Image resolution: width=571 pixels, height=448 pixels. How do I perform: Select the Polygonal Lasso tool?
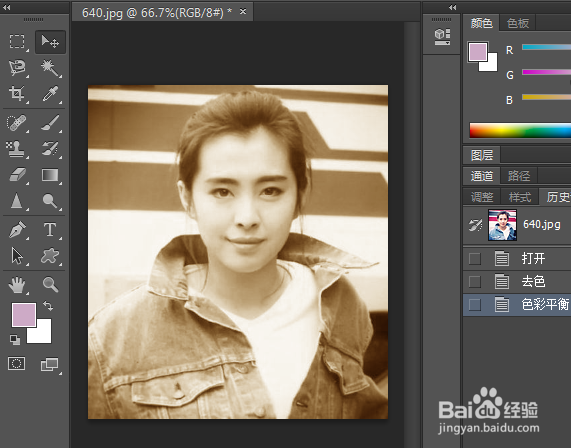pos(17,68)
